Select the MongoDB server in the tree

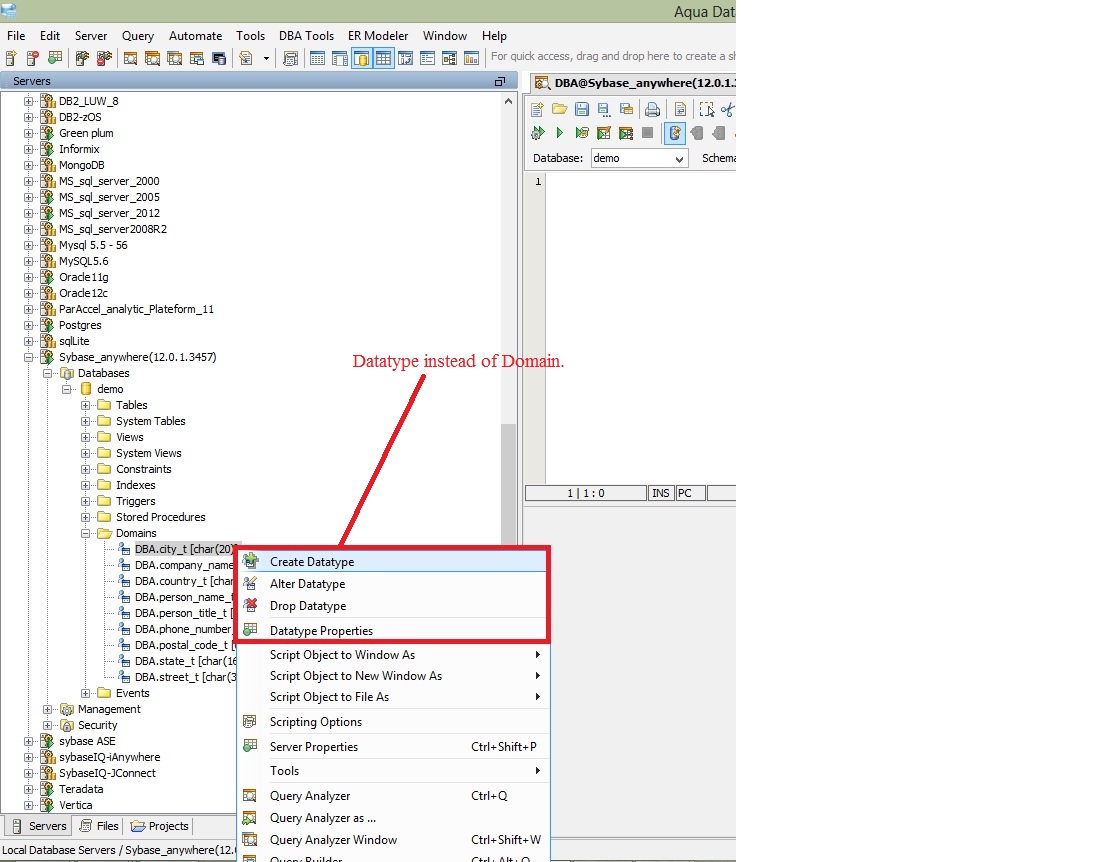tap(81, 165)
